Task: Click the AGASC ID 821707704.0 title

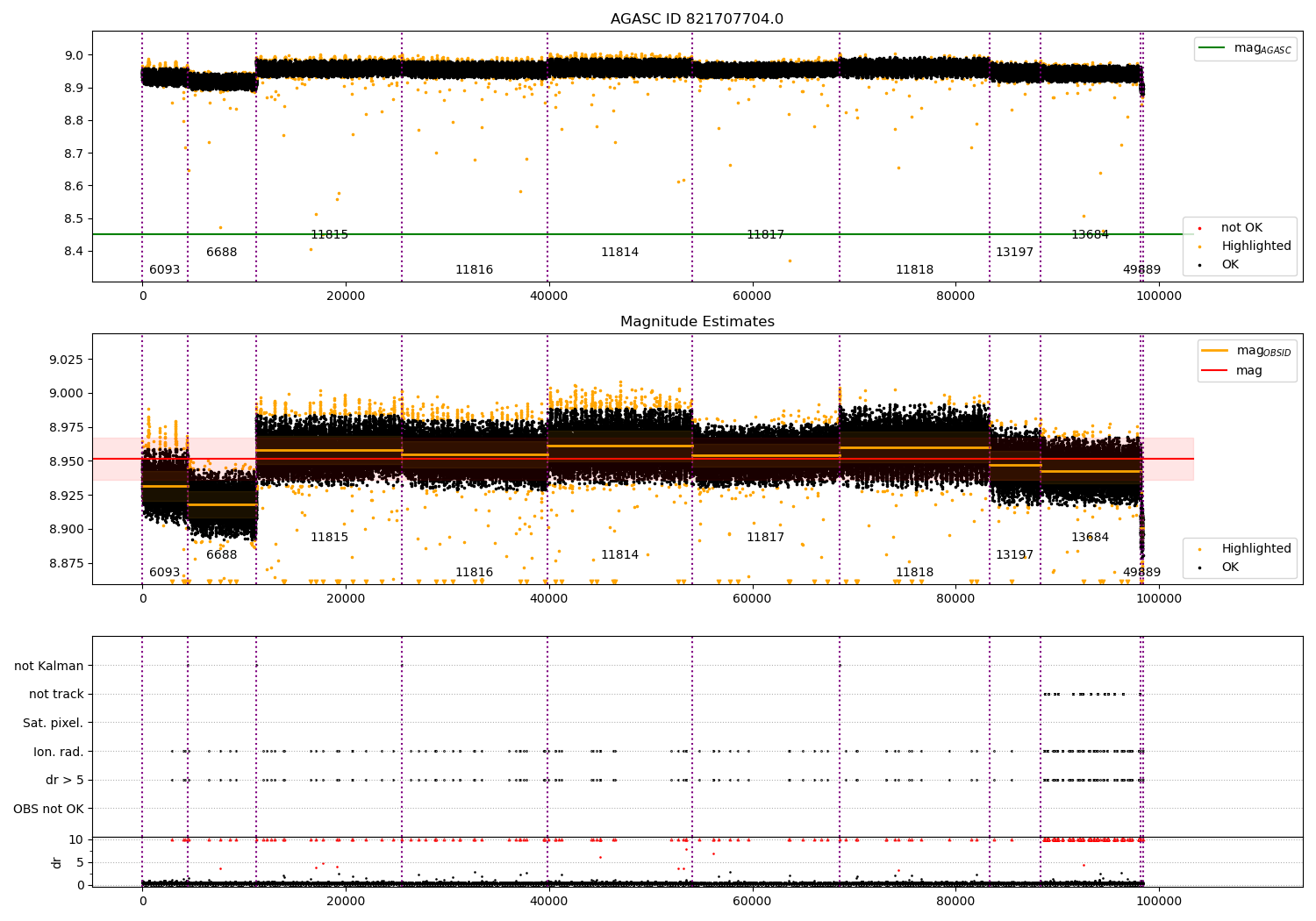Action: (x=697, y=19)
